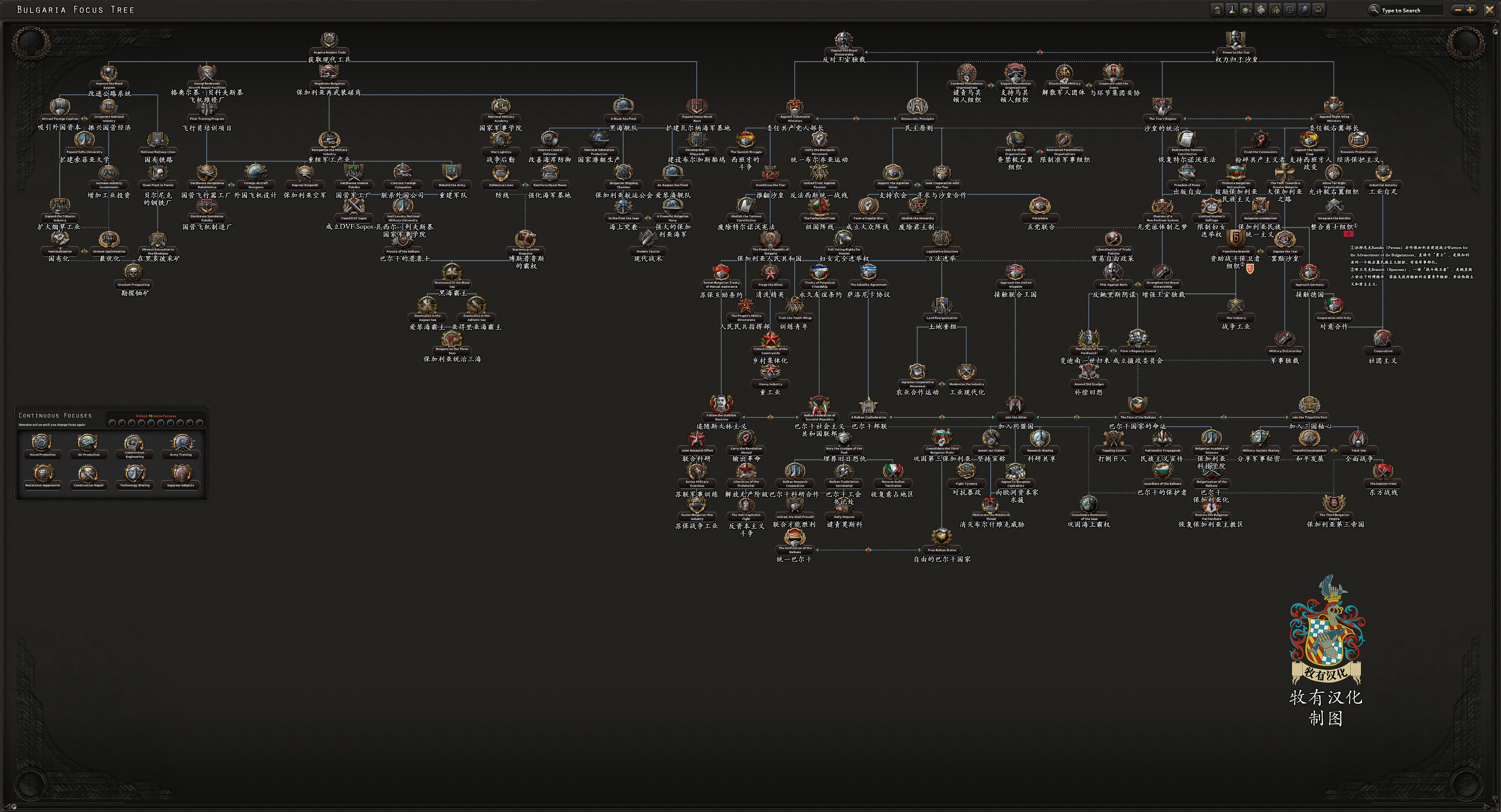Click the Eastern Front focus label

(x=1383, y=484)
